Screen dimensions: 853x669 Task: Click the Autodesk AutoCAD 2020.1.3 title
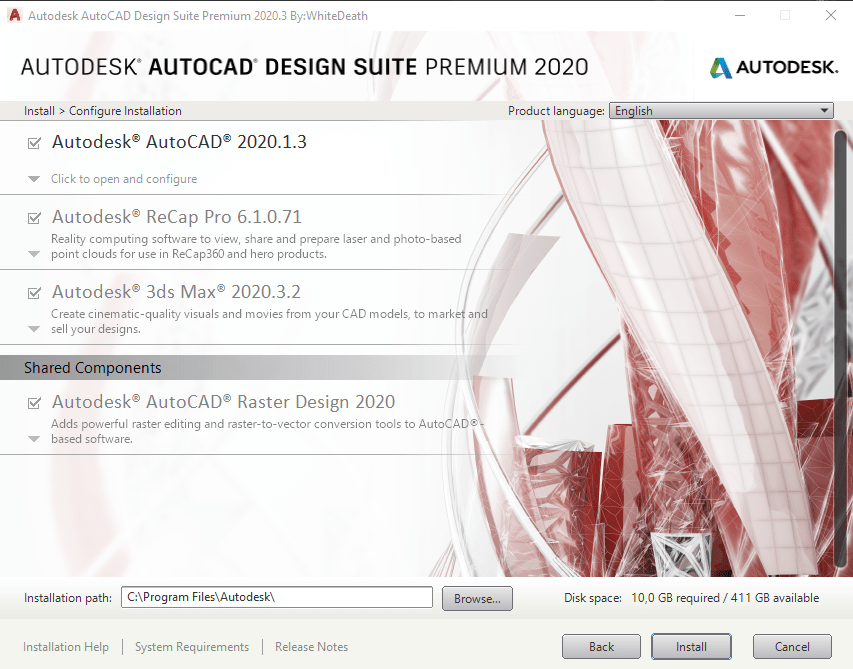[179, 142]
